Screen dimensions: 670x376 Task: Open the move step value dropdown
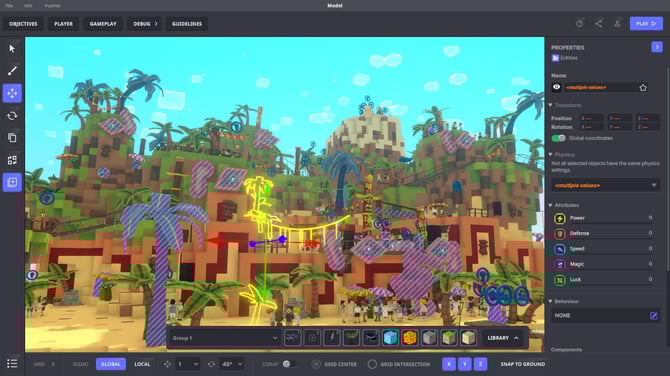[188, 364]
